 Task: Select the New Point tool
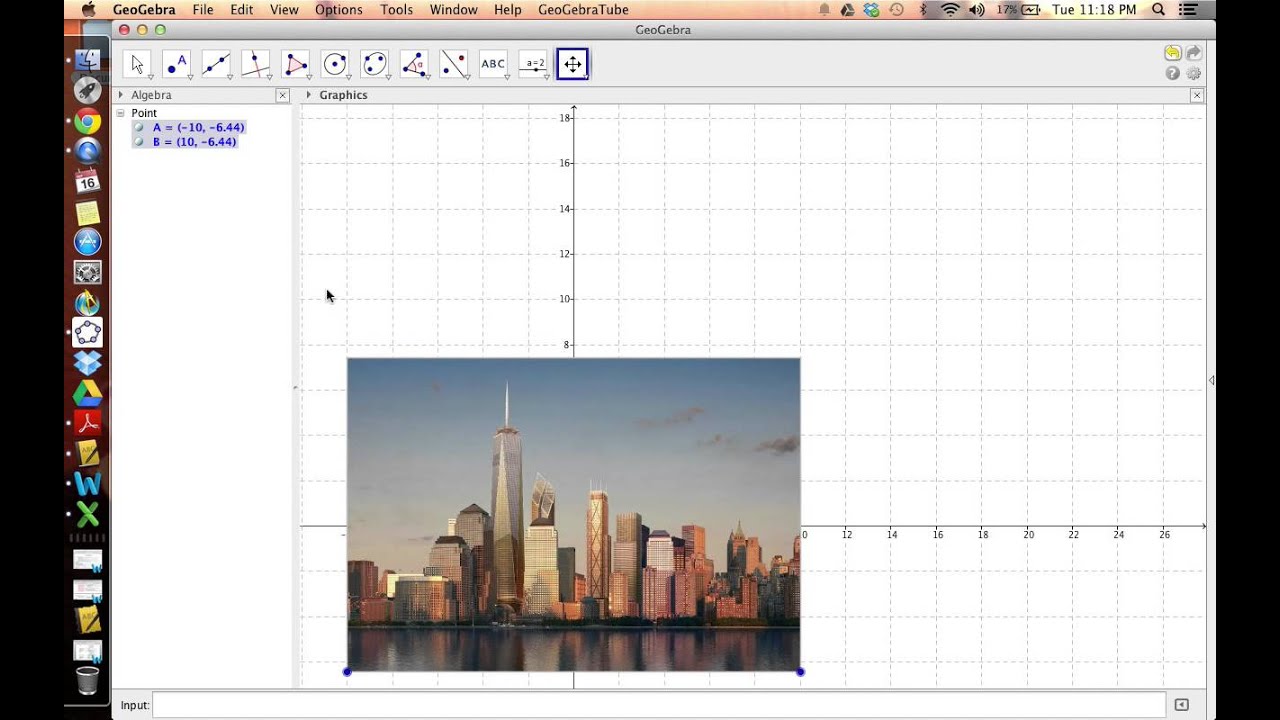[177, 64]
